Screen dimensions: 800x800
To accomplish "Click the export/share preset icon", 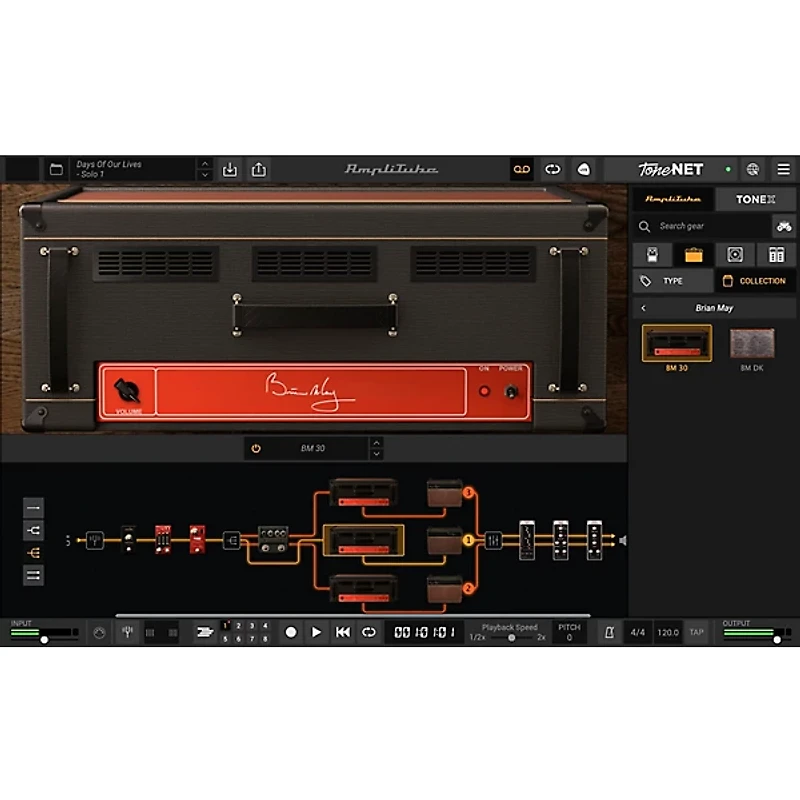I will tap(259, 169).
